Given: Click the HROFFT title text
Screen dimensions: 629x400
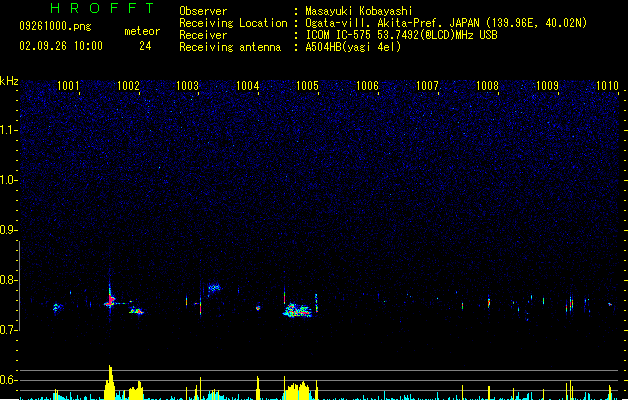Looking at the screenshot, I should pos(102,8).
